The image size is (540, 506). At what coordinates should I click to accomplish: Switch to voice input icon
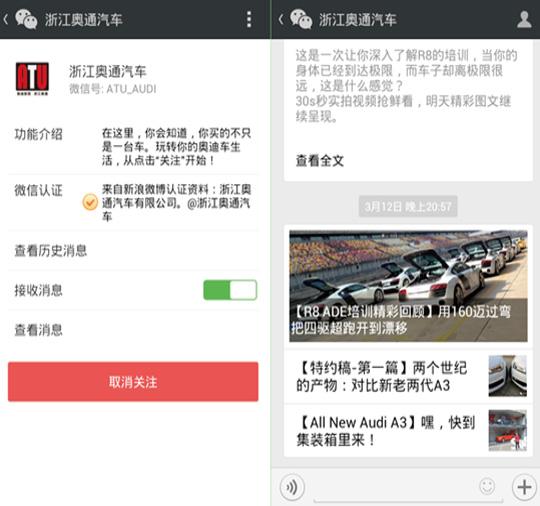pos(292,487)
